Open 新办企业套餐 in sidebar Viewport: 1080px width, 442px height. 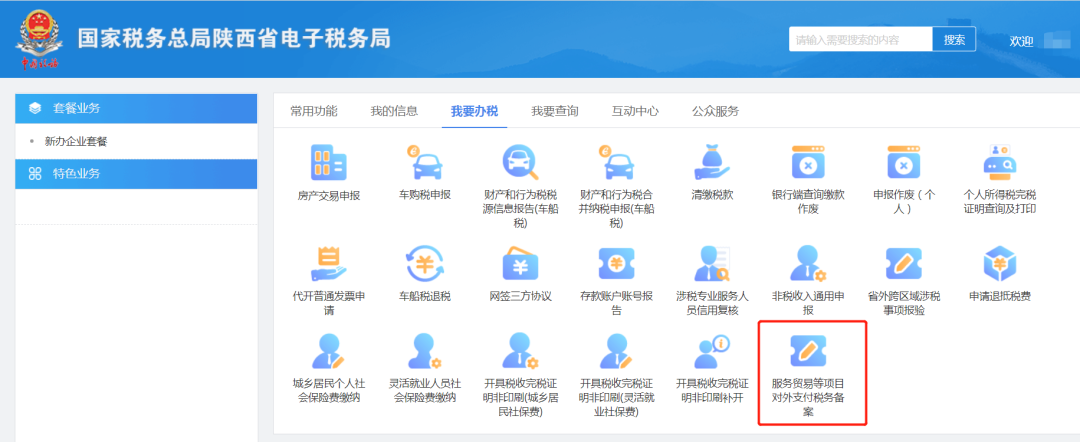(76, 142)
